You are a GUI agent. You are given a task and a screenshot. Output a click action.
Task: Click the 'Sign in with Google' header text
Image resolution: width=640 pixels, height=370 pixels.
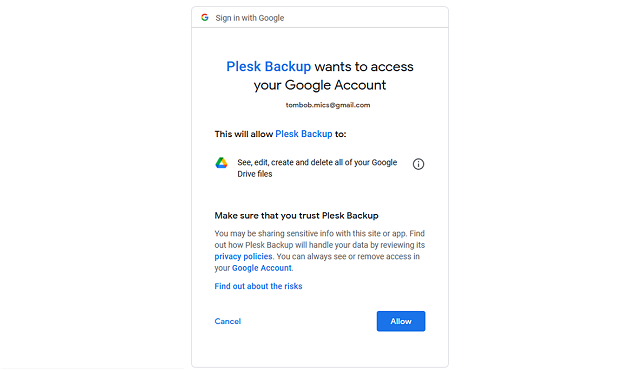[250, 18]
